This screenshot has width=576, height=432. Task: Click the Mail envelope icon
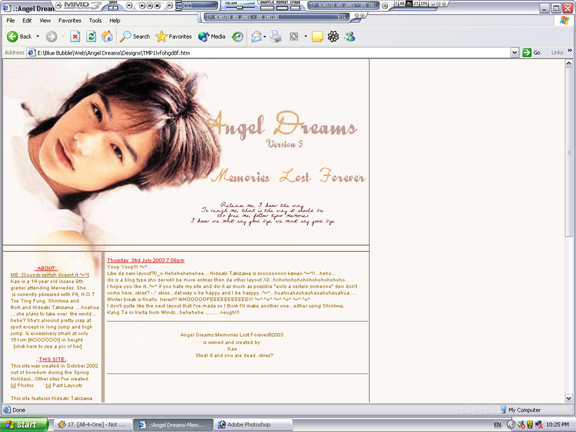(x=256, y=36)
